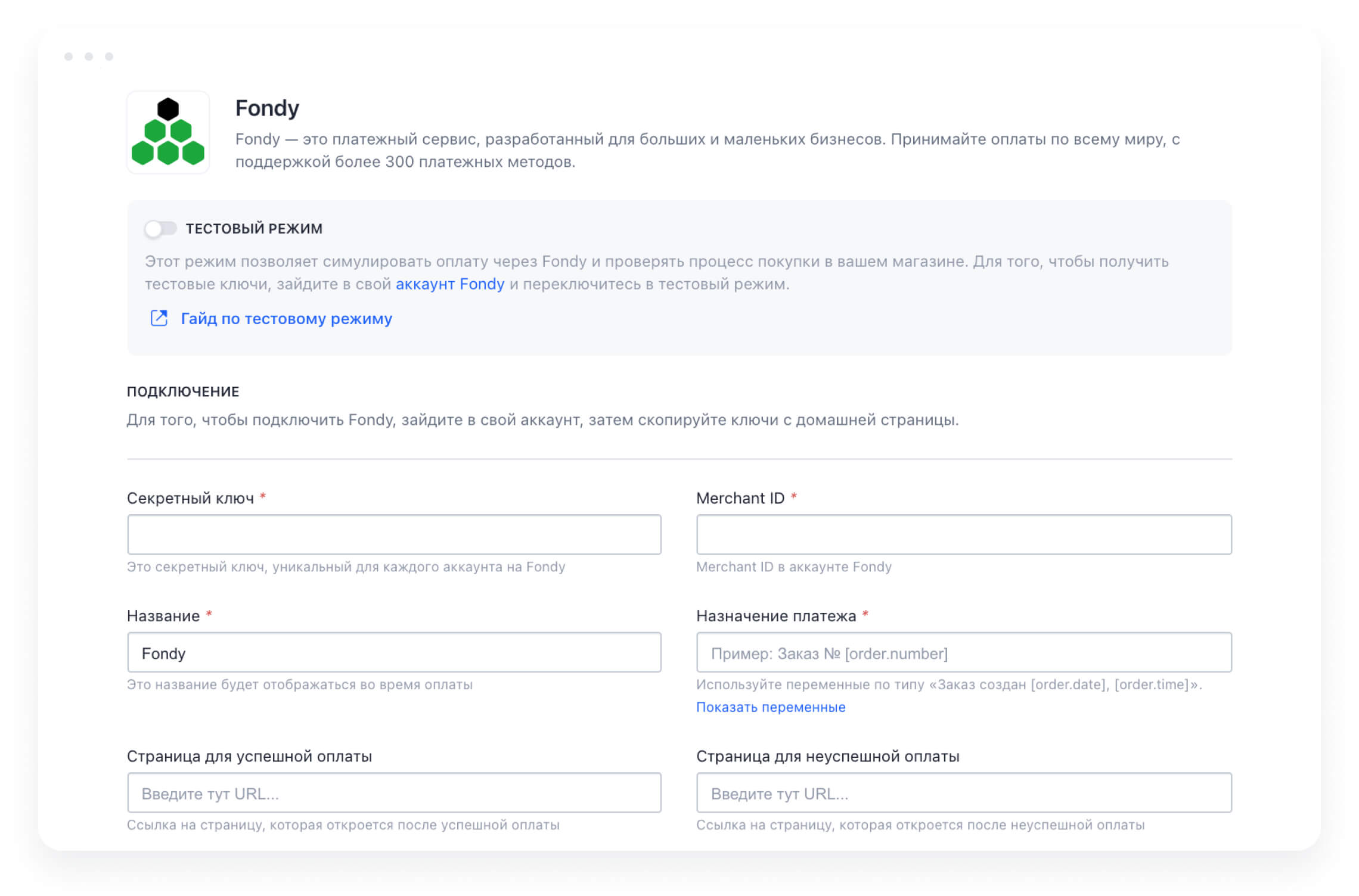Focus the Секретный ключ input field
Screen dimensions: 1359x896
coord(394,534)
